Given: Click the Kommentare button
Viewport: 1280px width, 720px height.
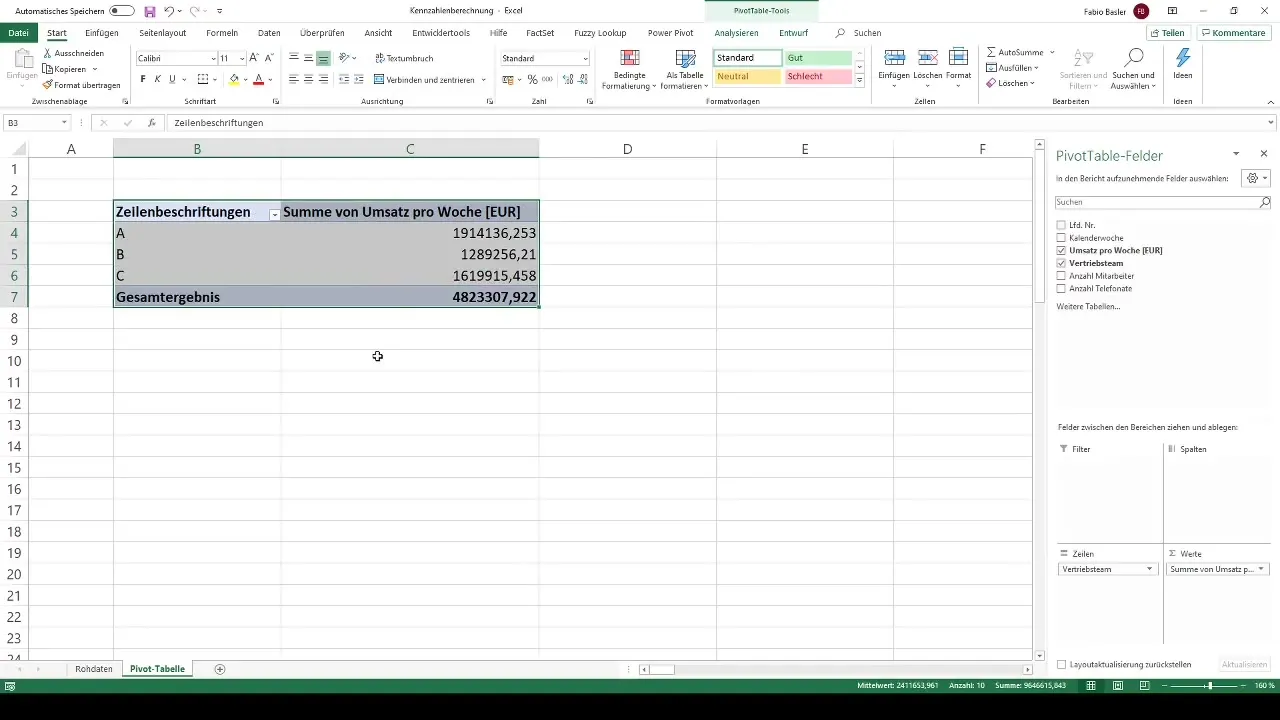Looking at the screenshot, I should [x=1233, y=33].
